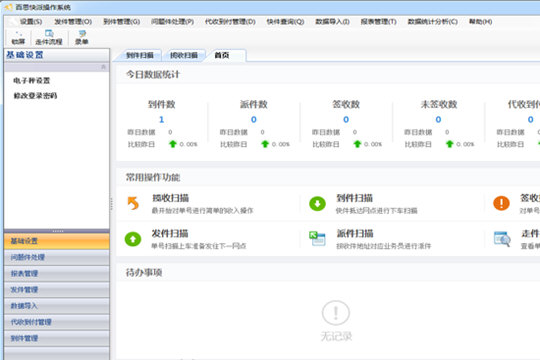Open the 设置(S) menu
This screenshot has height=360, width=540.
pos(31,22)
